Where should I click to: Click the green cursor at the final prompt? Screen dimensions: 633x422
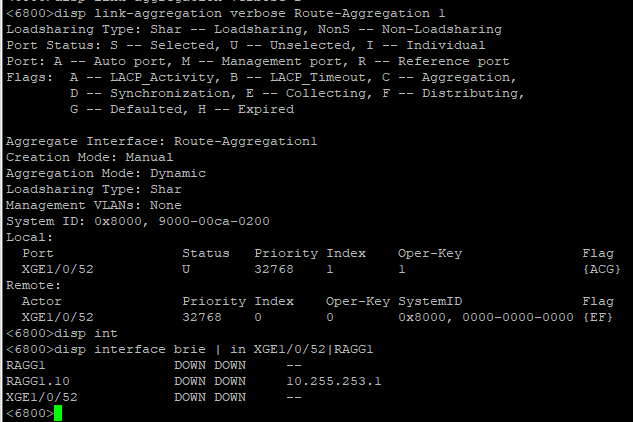click(x=58, y=413)
